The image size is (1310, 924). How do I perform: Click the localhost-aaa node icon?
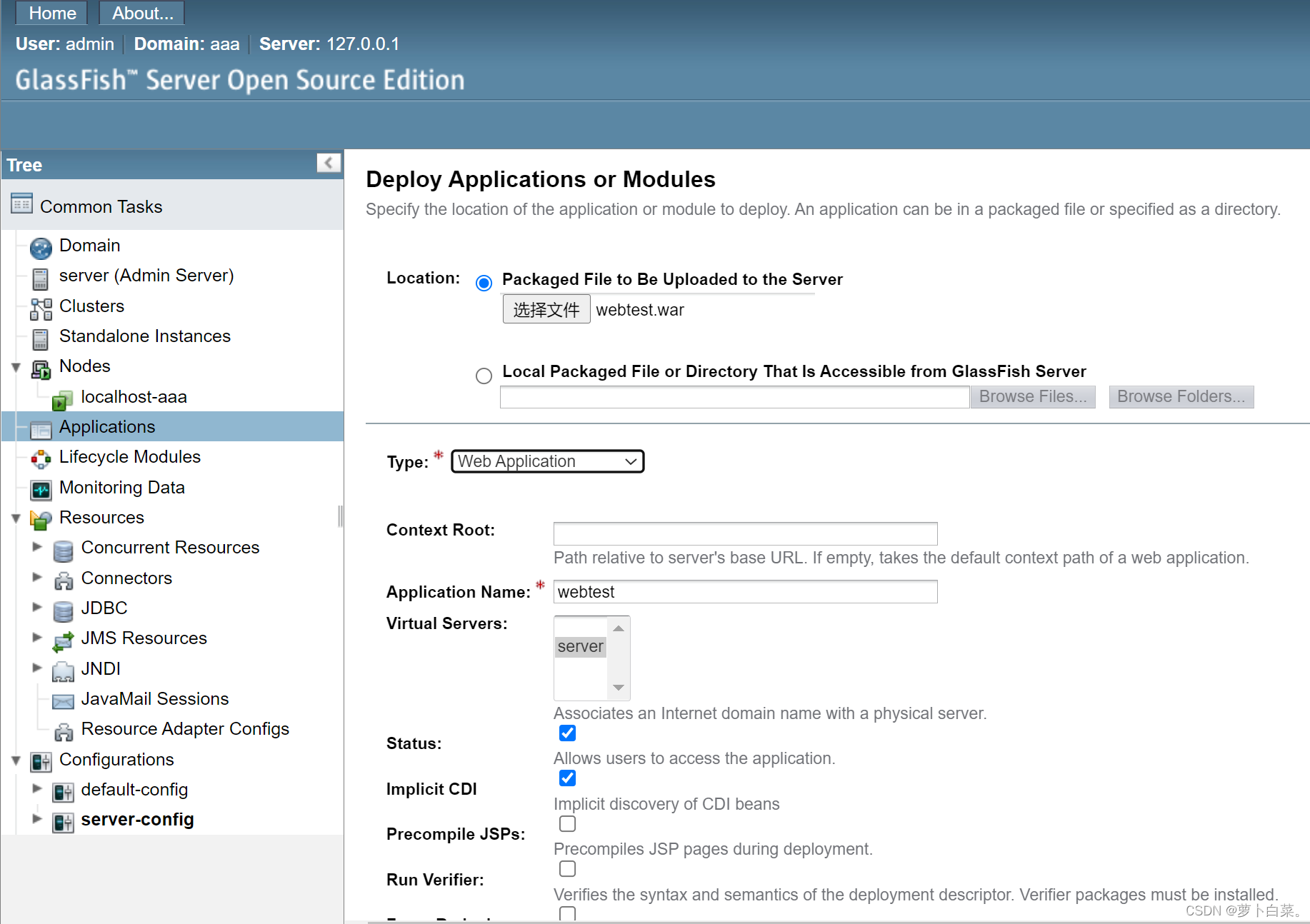[63, 399]
